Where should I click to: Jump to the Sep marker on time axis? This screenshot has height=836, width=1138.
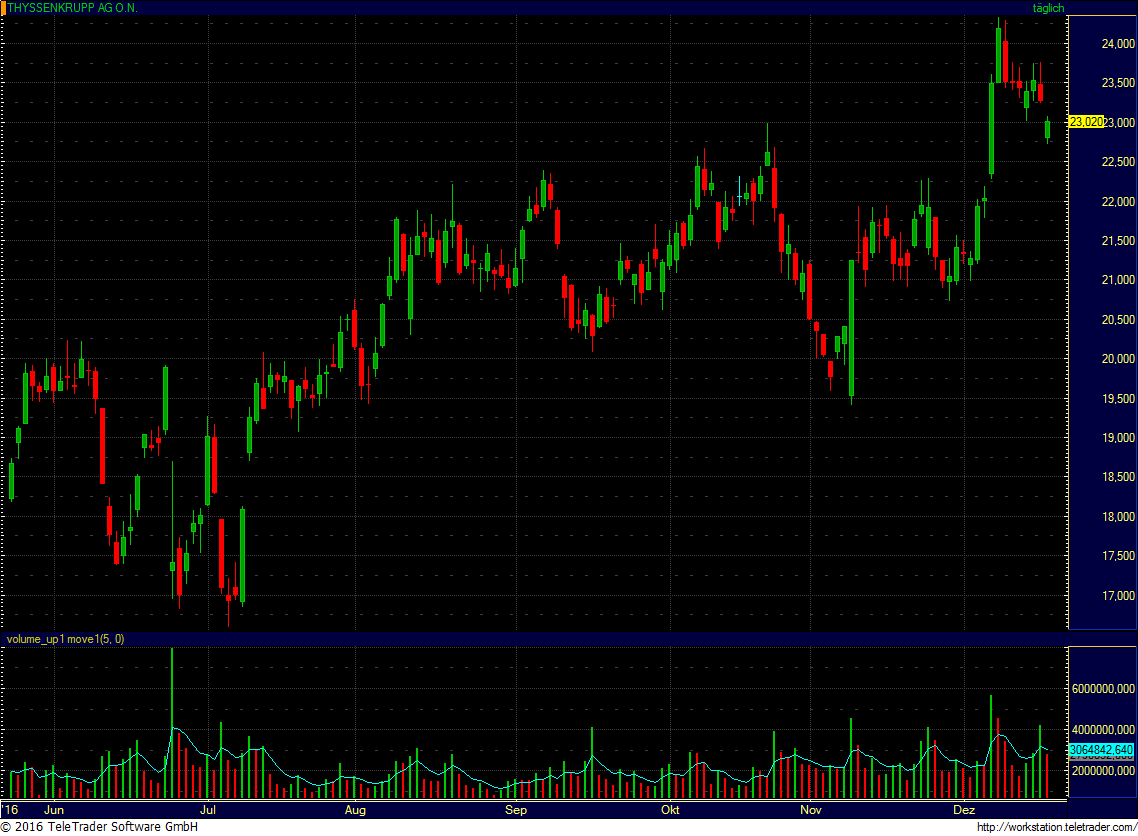[x=515, y=810]
